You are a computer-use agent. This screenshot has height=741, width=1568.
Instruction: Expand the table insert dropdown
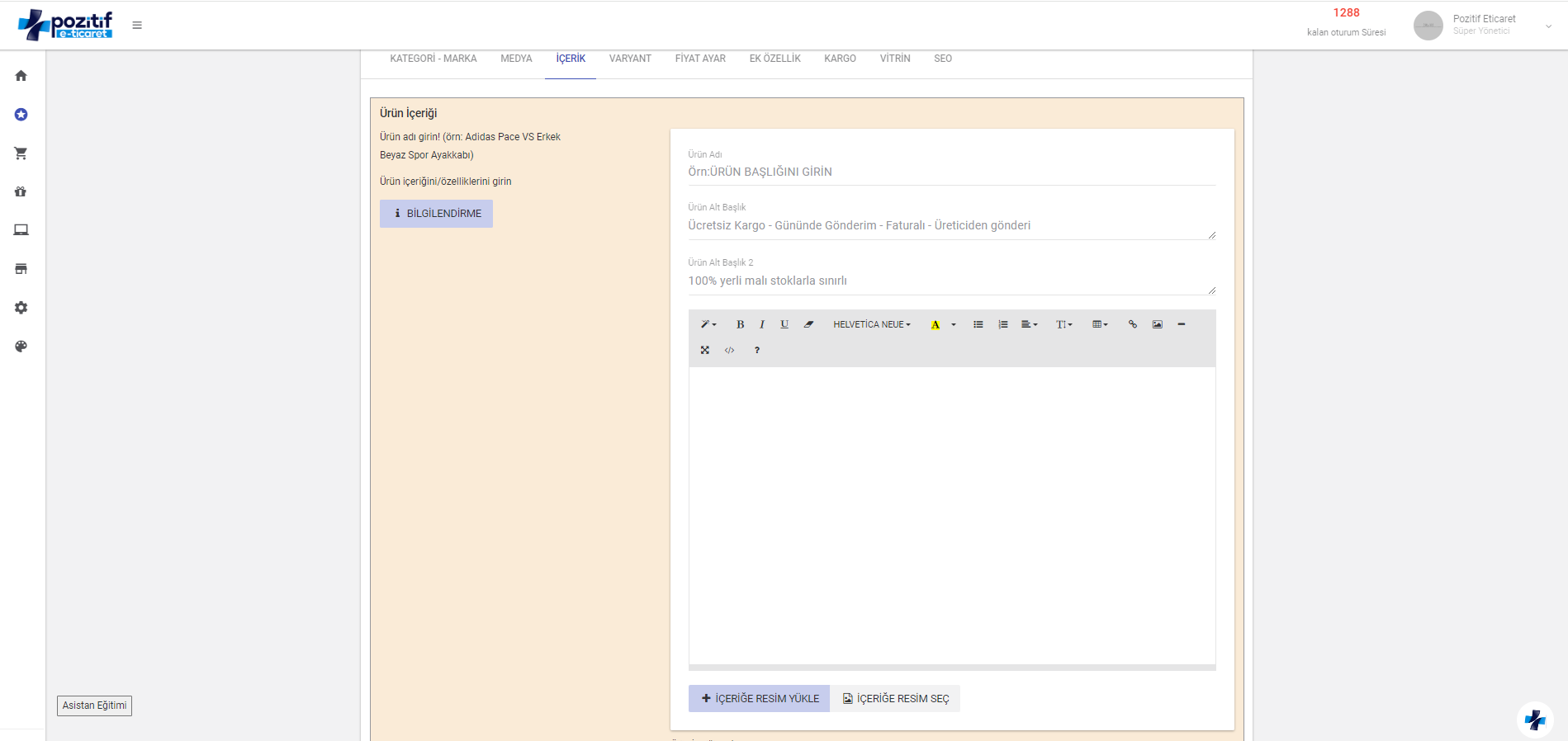1100,325
